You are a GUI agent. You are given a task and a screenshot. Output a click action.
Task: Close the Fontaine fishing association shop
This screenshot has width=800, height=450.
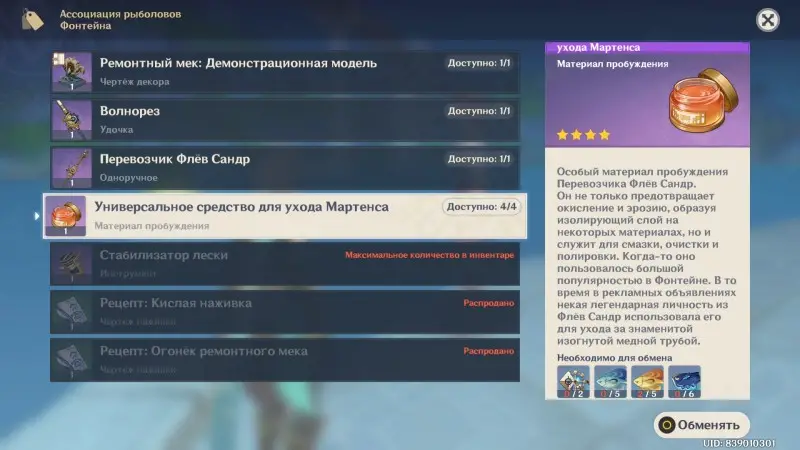(767, 20)
